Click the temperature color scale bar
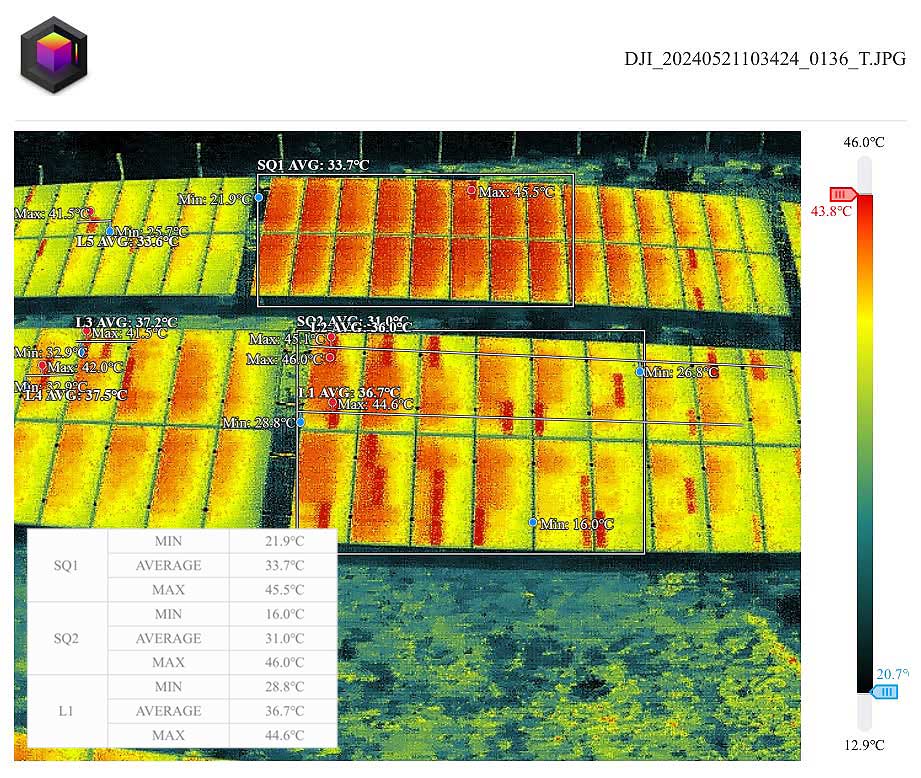This screenshot has height=778, width=921. click(x=864, y=440)
